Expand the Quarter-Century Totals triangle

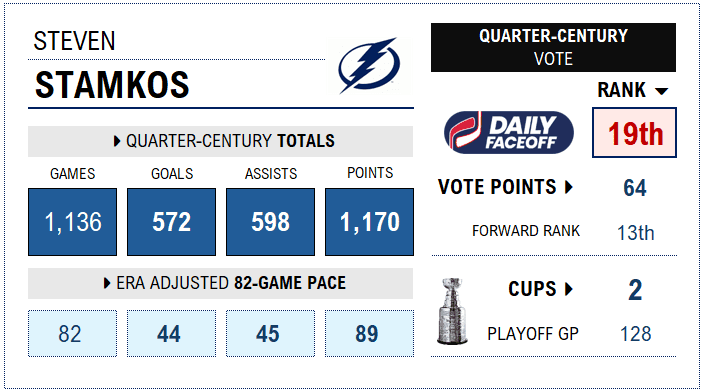tap(117, 141)
